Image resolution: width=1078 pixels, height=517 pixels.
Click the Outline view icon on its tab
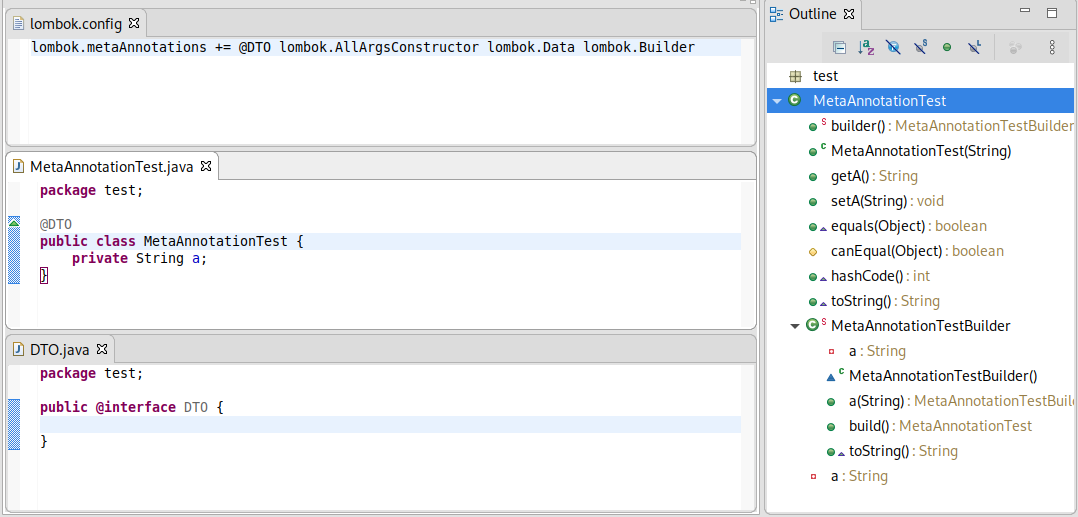pyautogui.click(x=777, y=13)
